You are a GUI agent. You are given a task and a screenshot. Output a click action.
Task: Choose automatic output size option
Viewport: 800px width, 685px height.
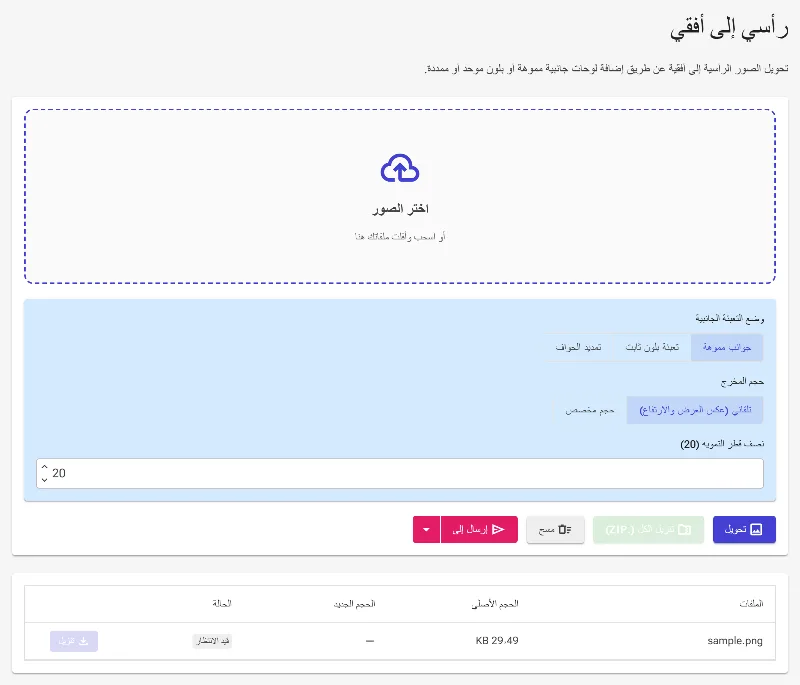695,410
